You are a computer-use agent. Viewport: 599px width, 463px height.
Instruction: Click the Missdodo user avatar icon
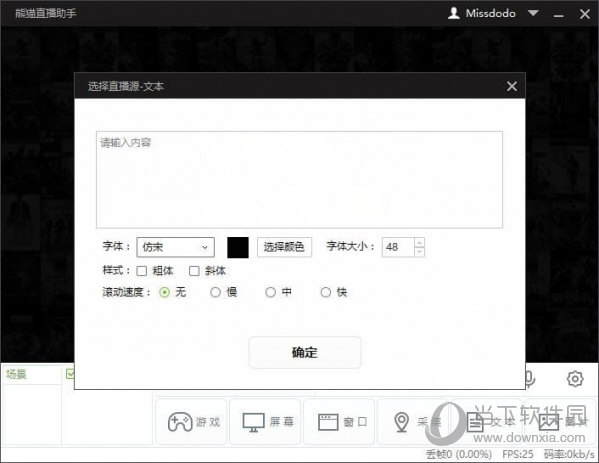[453, 13]
